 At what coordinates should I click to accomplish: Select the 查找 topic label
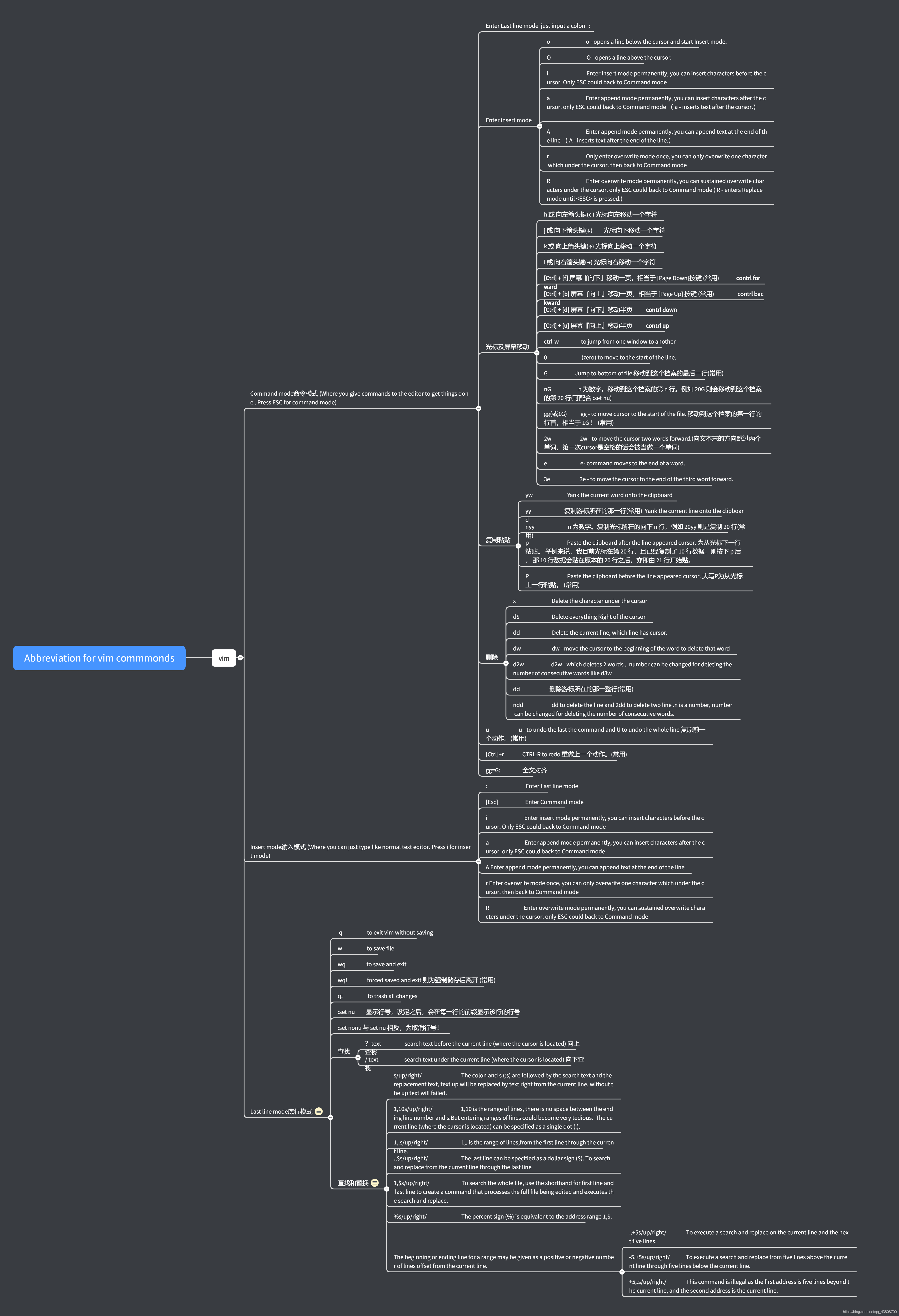344,1052
